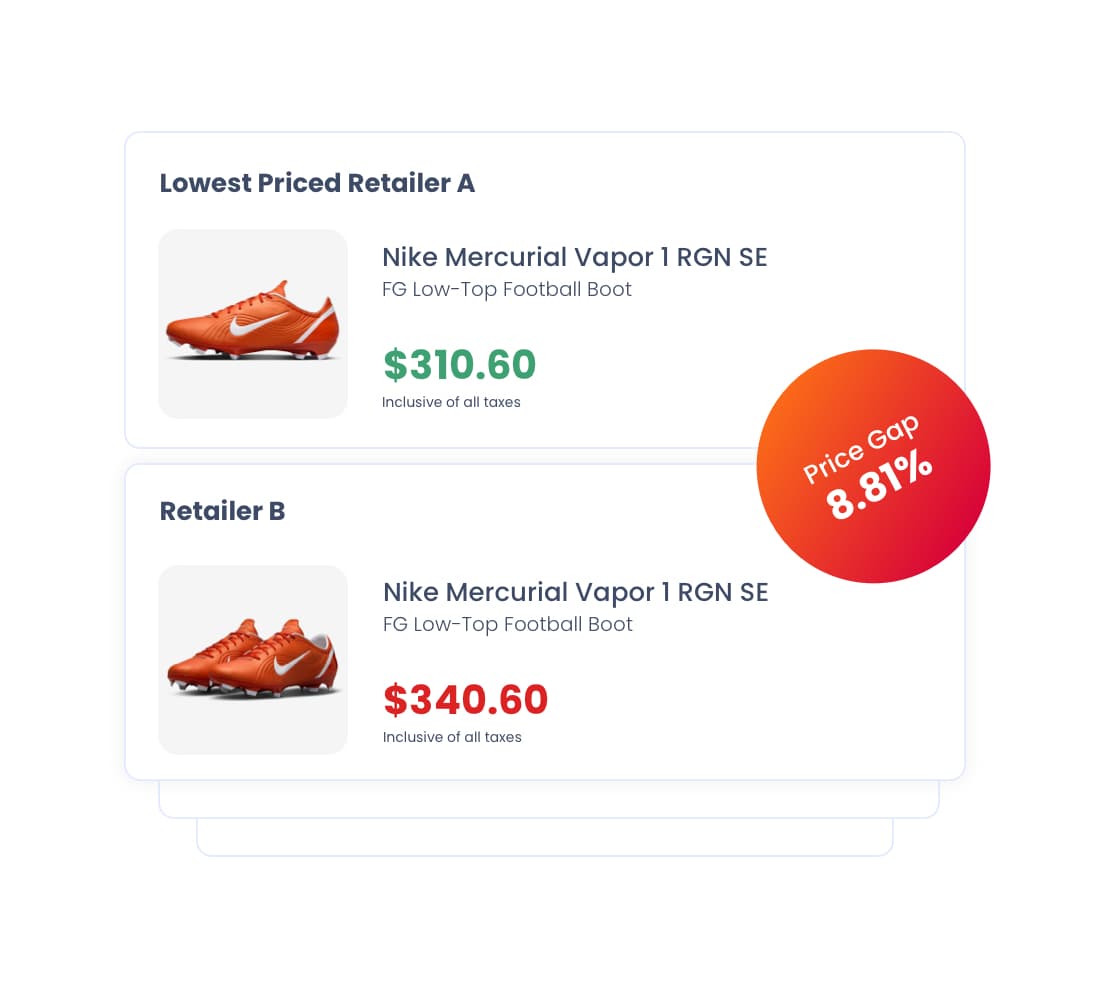Click "Inclusive of all taxes" below $310.60
1118x988 pixels.
451,402
